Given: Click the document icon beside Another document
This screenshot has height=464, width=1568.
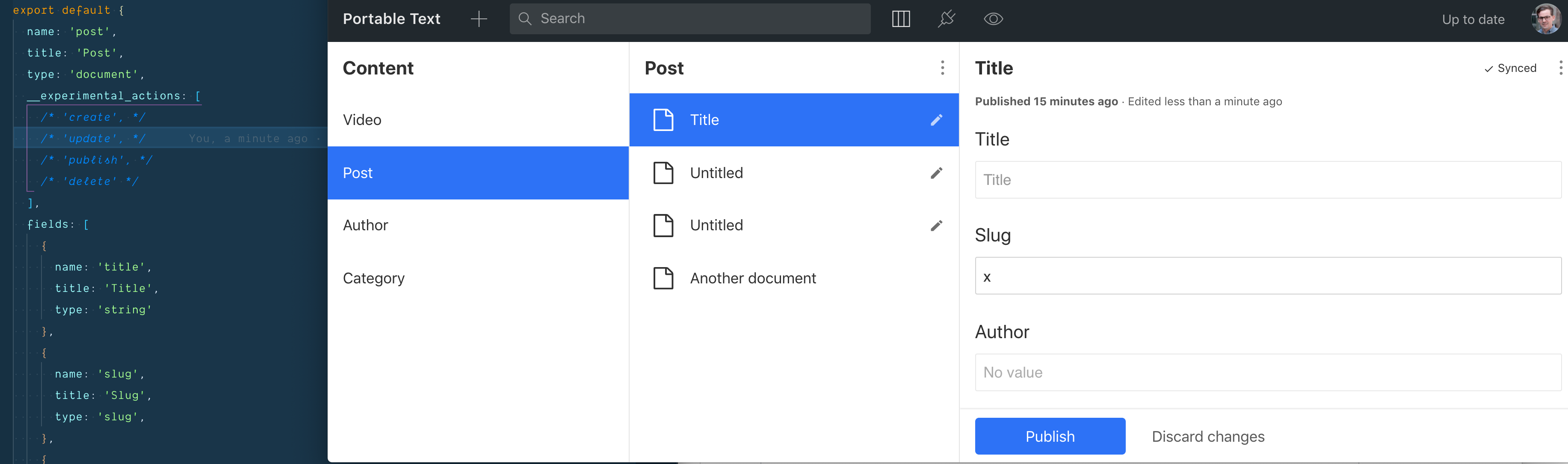Looking at the screenshot, I should (x=663, y=278).
